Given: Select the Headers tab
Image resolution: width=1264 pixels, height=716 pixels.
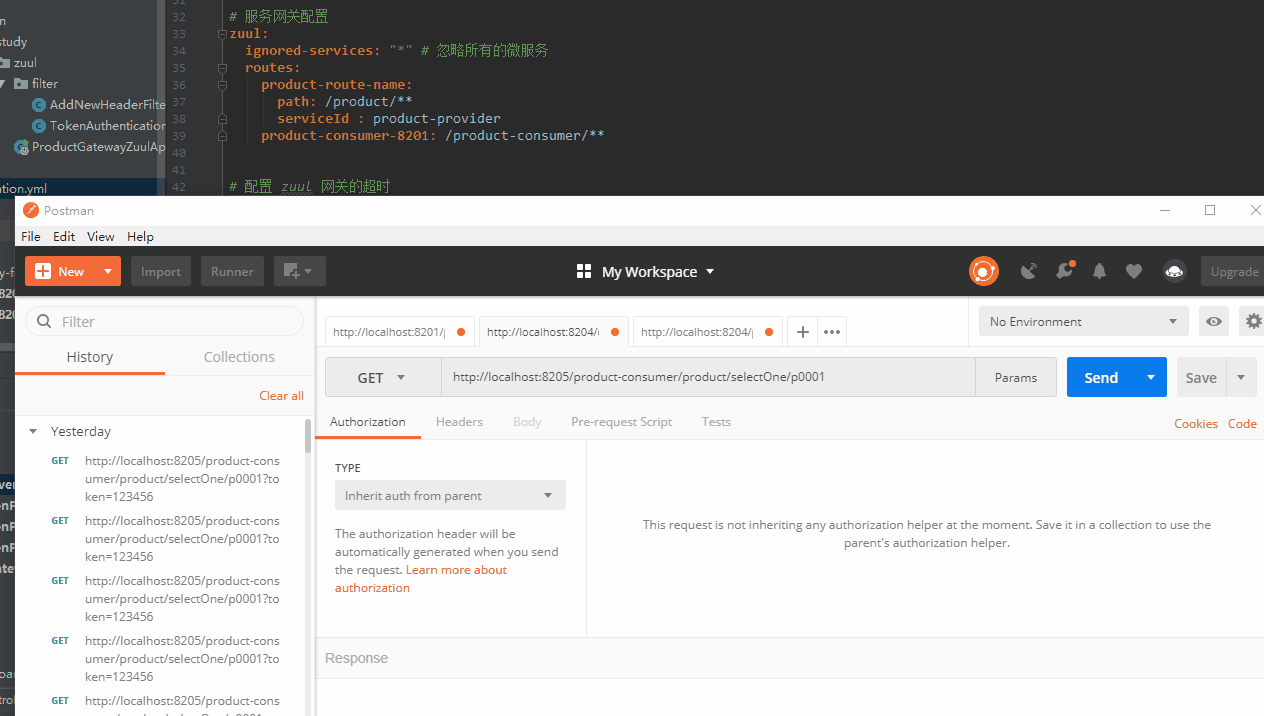Looking at the screenshot, I should (459, 421).
